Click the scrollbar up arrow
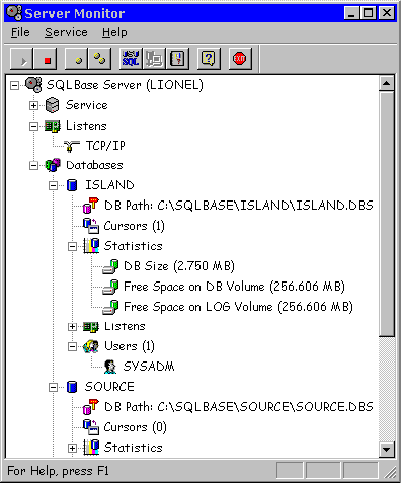The width and height of the screenshot is (401, 485). click(386, 83)
